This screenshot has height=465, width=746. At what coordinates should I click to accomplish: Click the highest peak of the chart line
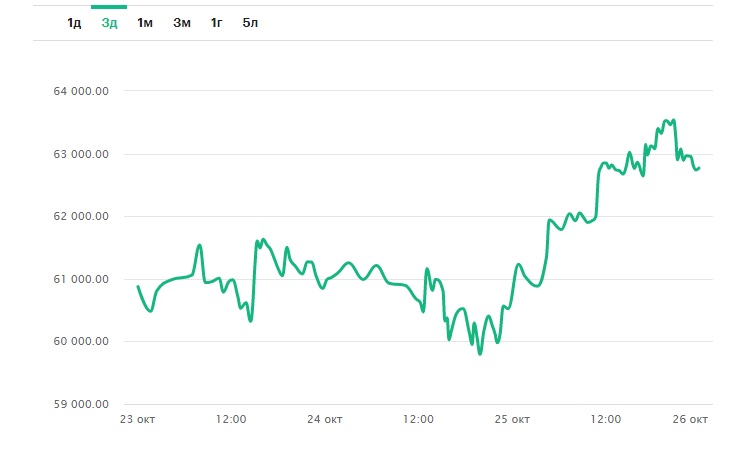click(674, 120)
